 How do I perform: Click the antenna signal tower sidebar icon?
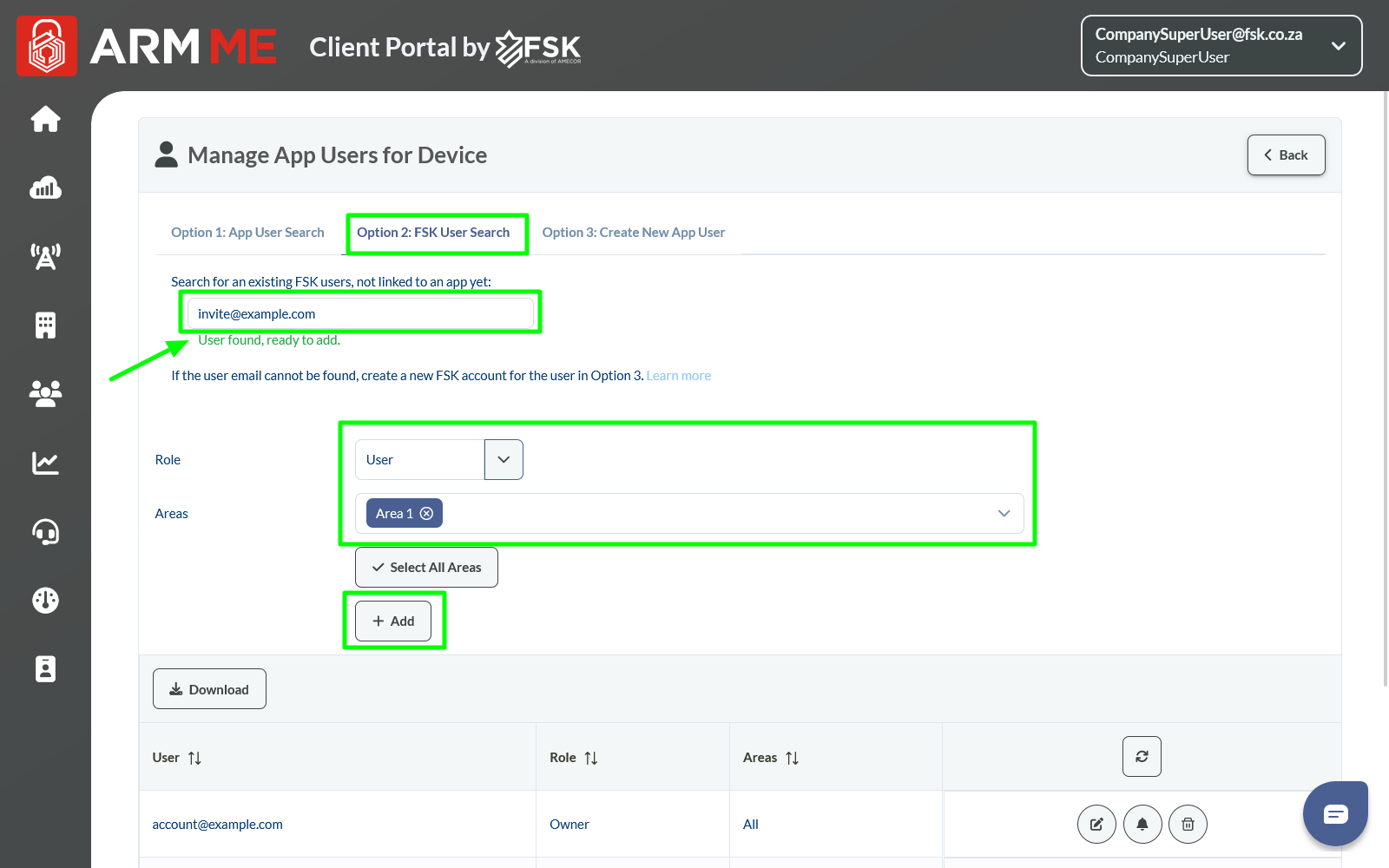click(x=45, y=256)
